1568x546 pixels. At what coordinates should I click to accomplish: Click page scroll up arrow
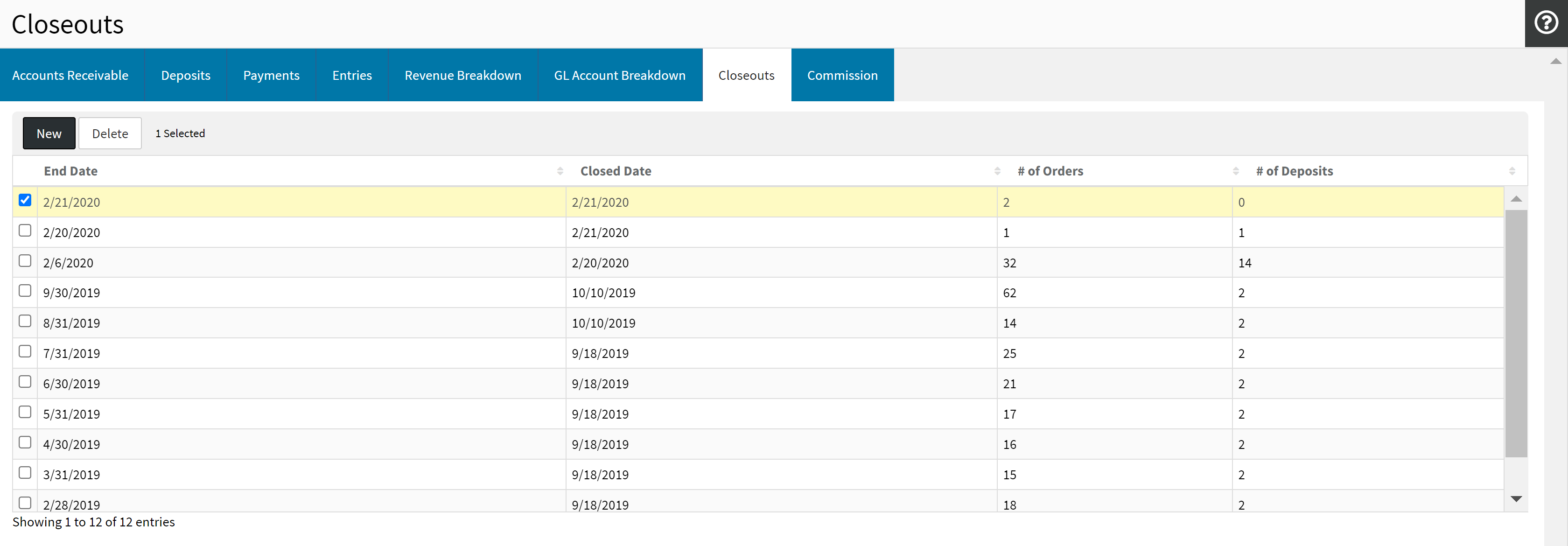(1555, 61)
